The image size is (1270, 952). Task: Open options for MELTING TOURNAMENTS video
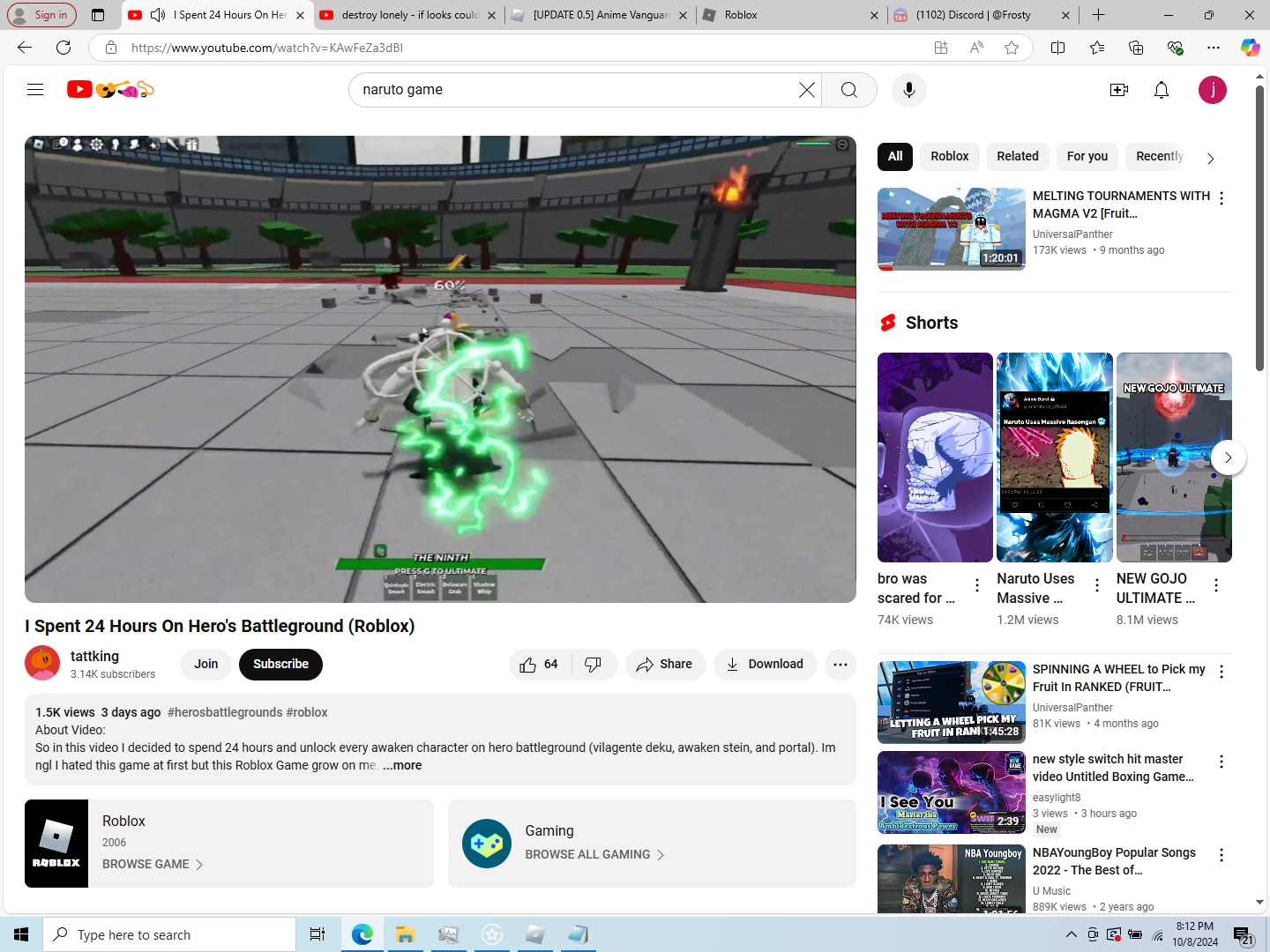[1221, 198]
